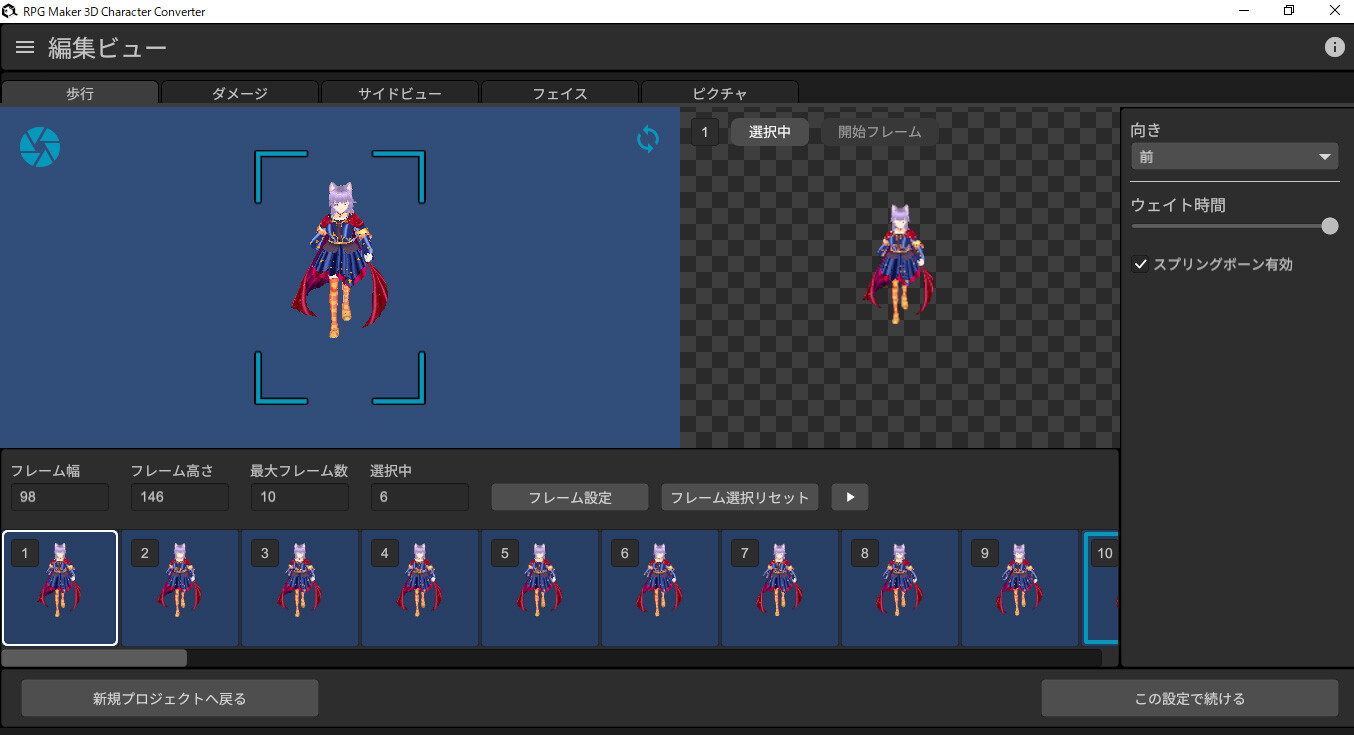1354x735 pixels.
Task: Switch to the ダメージ tab
Action: click(239, 93)
